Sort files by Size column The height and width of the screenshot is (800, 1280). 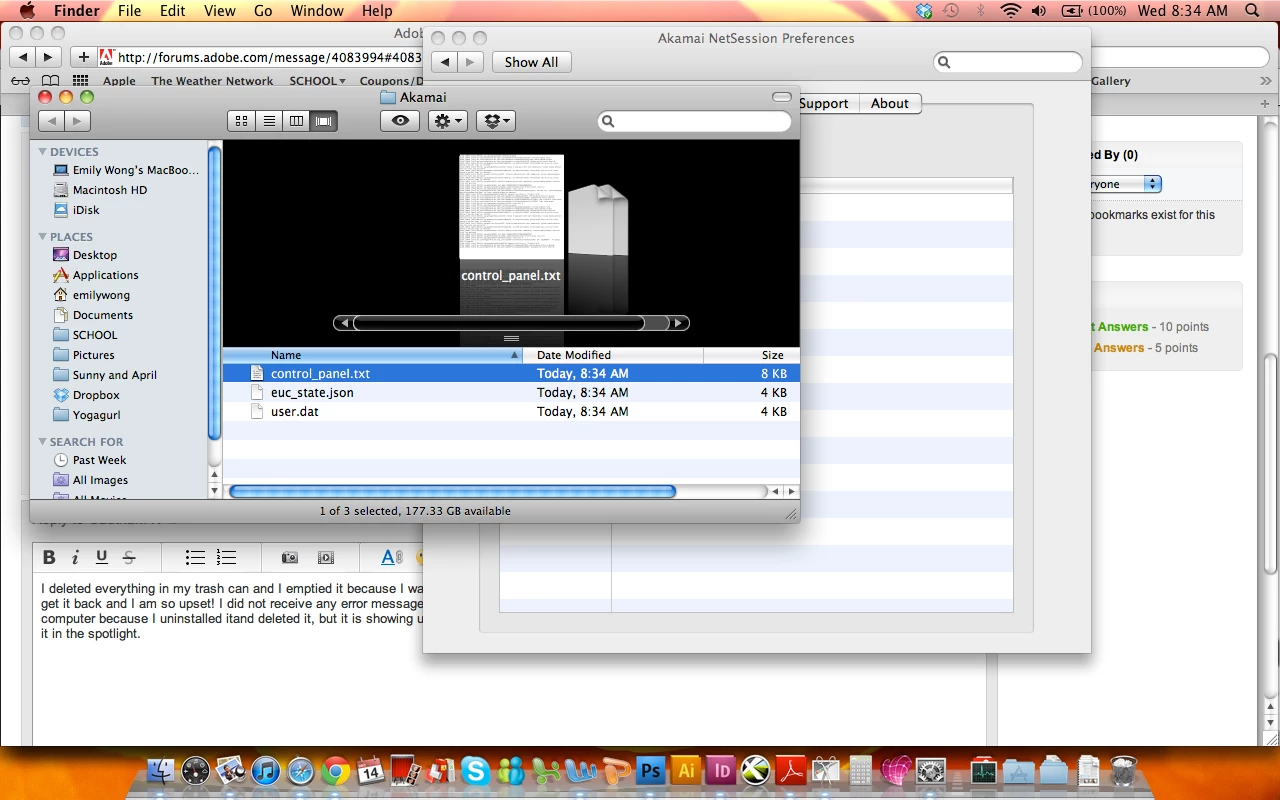[751, 355]
